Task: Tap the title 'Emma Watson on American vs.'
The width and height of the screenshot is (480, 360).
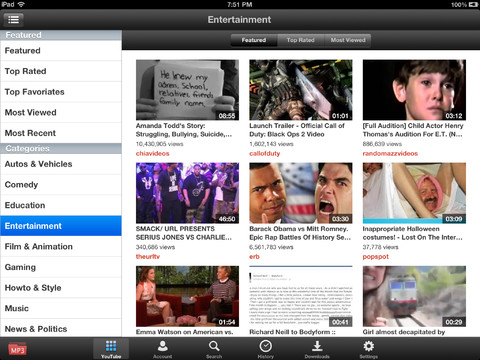Action: click(184, 332)
